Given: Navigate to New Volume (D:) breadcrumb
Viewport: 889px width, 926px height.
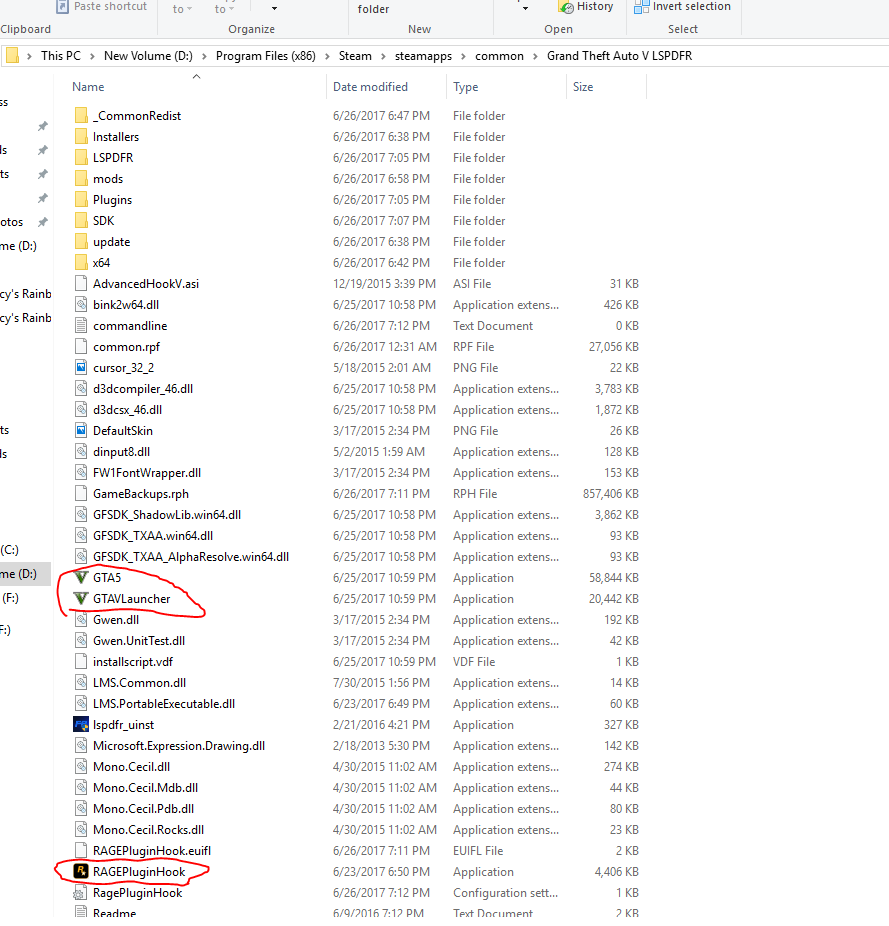Looking at the screenshot, I should pyautogui.click(x=148, y=56).
